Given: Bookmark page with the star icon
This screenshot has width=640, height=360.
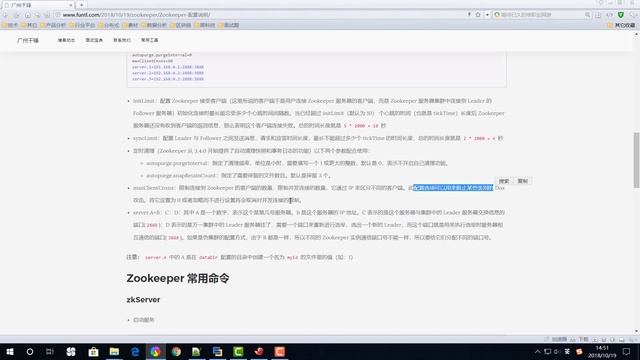Looking at the screenshot, I should (x=478, y=15).
